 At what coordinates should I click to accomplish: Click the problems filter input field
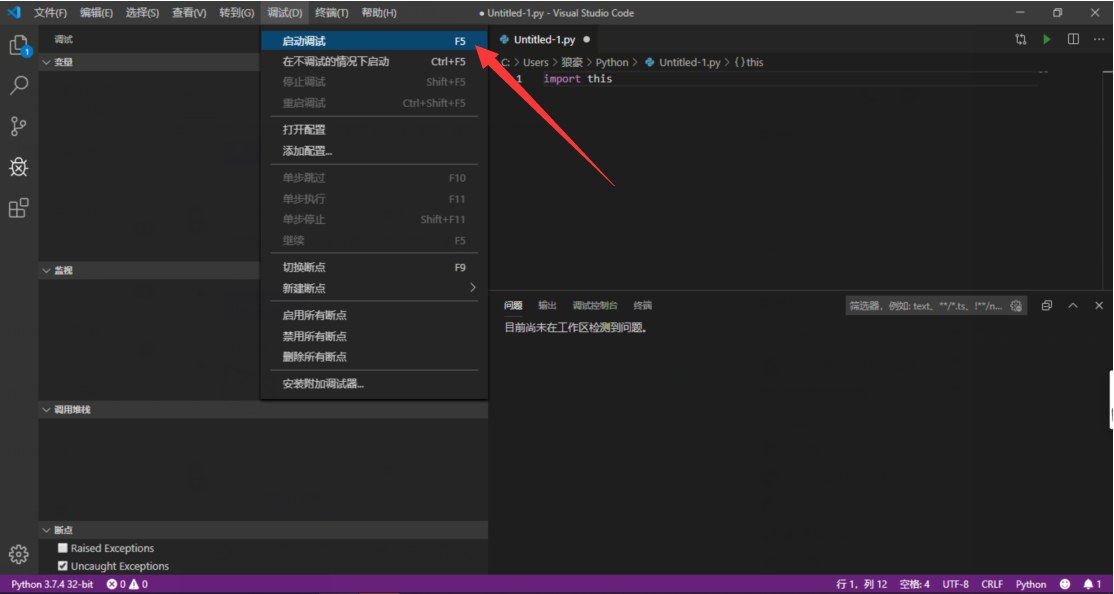click(x=927, y=306)
